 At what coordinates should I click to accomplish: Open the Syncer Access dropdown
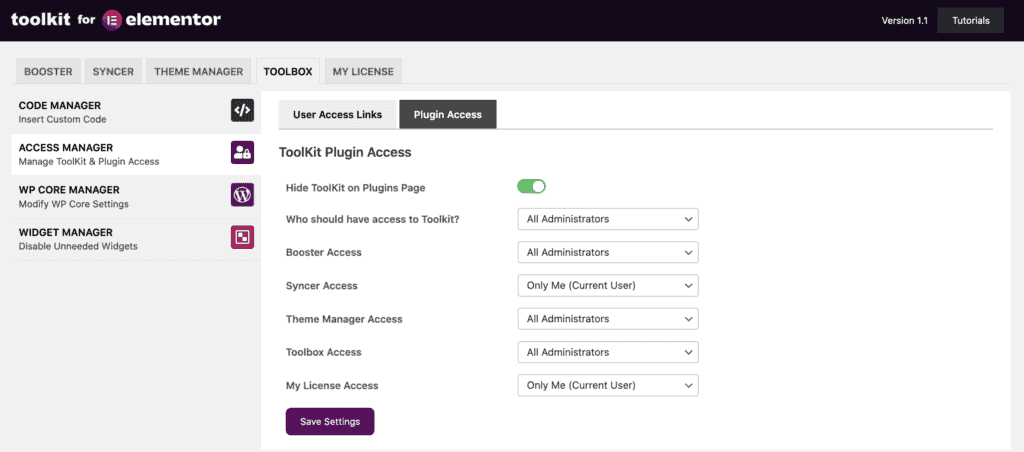(x=608, y=285)
